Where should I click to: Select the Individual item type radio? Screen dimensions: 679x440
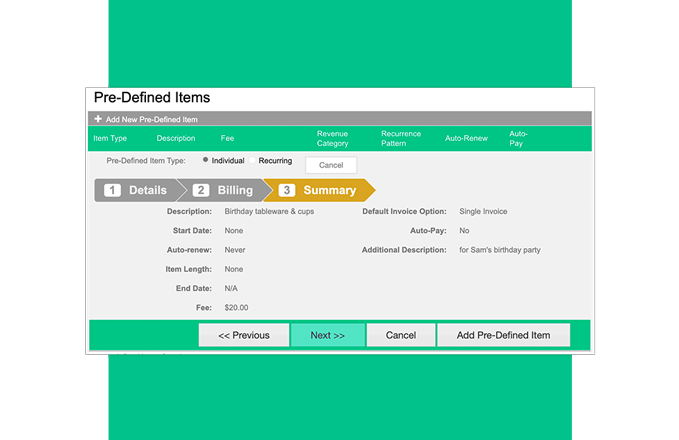pyautogui.click(x=205, y=160)
